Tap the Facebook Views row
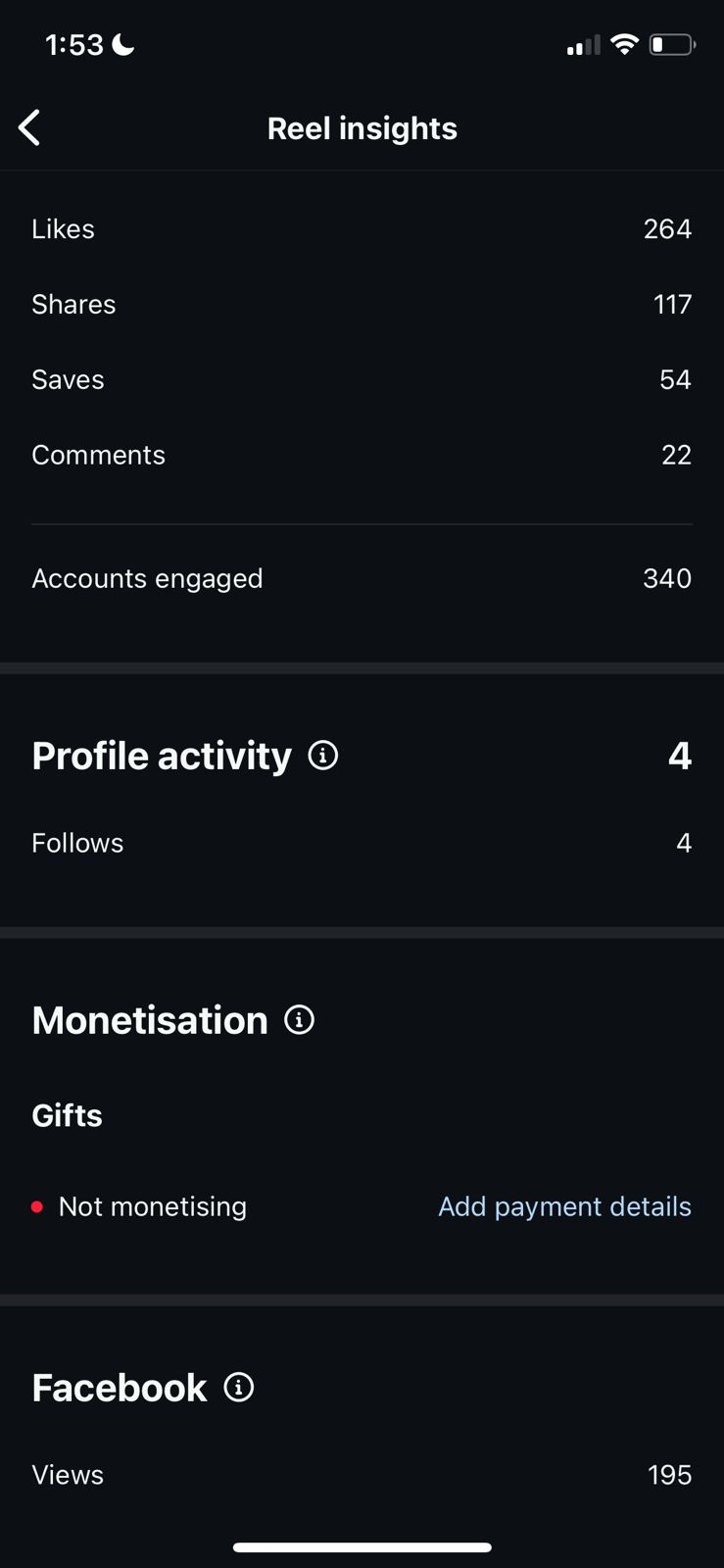Screen dimensions: 724x1568 362,1475
